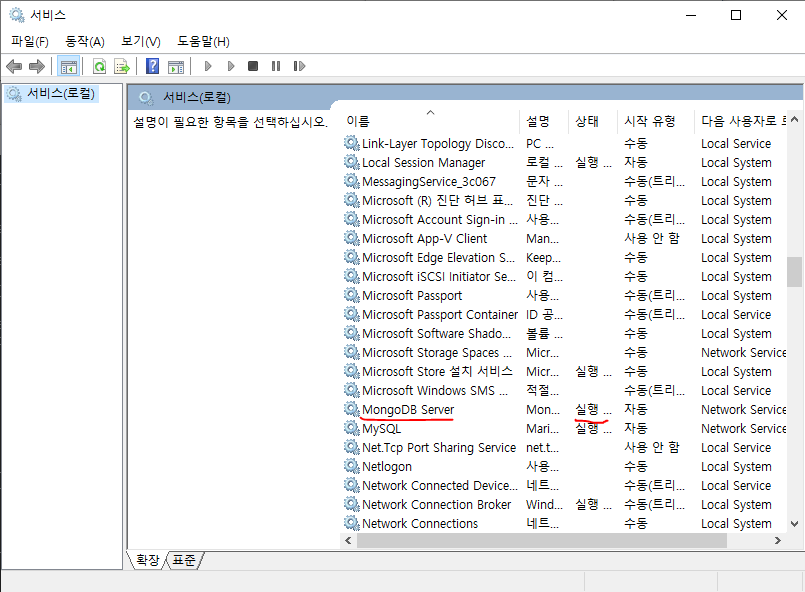The width and height of the screenshot is (805, 592).
Task: Click the vertical scrollbar down arrow
Action: click(x=795, y=524)
